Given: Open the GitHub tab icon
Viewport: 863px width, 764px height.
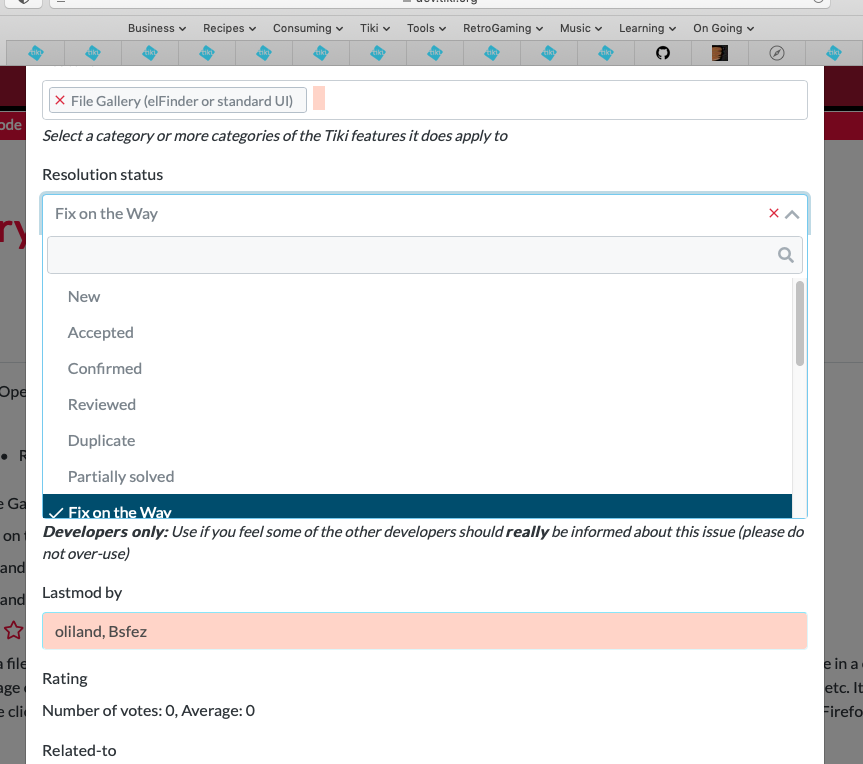Looking at the screenshot, I should tap(663, 53).
